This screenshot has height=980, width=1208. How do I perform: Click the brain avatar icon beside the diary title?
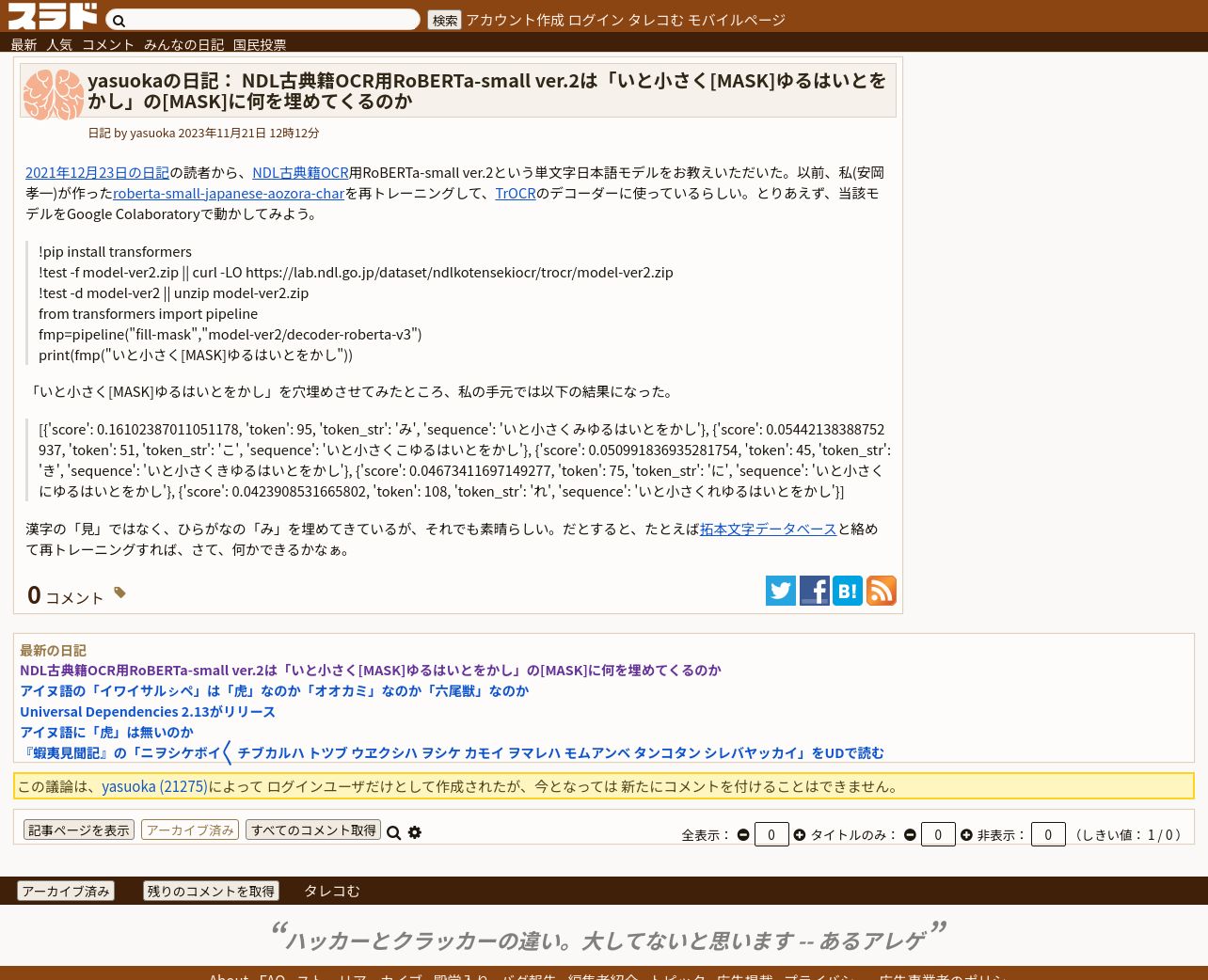click(54, 94)
